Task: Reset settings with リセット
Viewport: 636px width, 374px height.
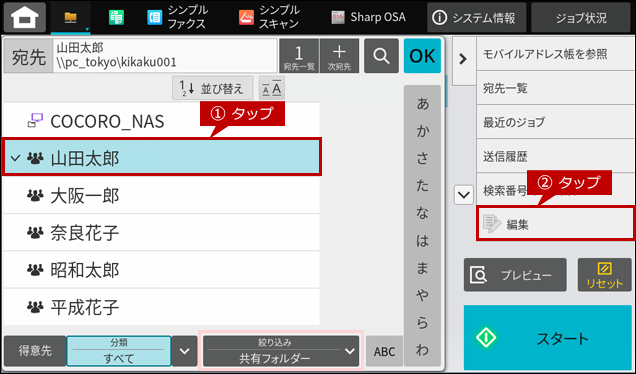Action: click(604, 275)
